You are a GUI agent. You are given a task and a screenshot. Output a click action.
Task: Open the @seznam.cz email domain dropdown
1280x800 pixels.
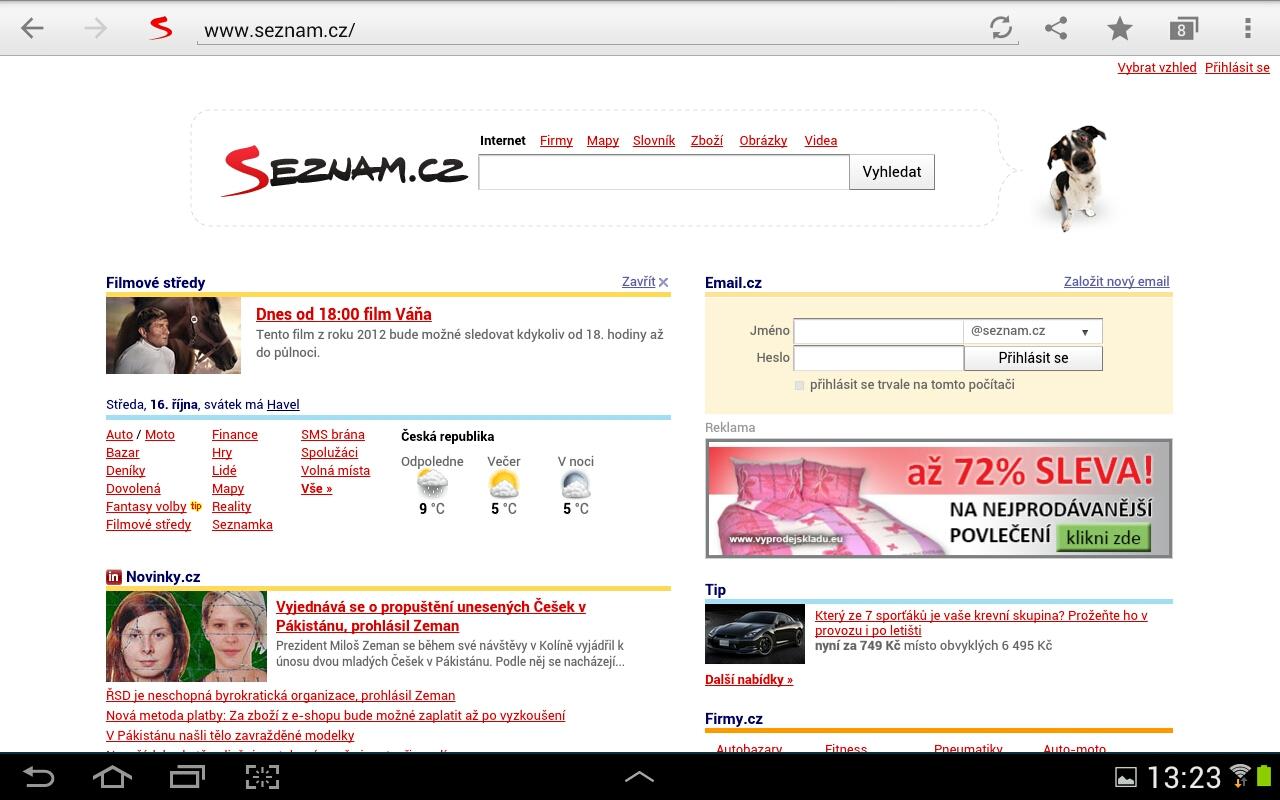(1033, 331)
